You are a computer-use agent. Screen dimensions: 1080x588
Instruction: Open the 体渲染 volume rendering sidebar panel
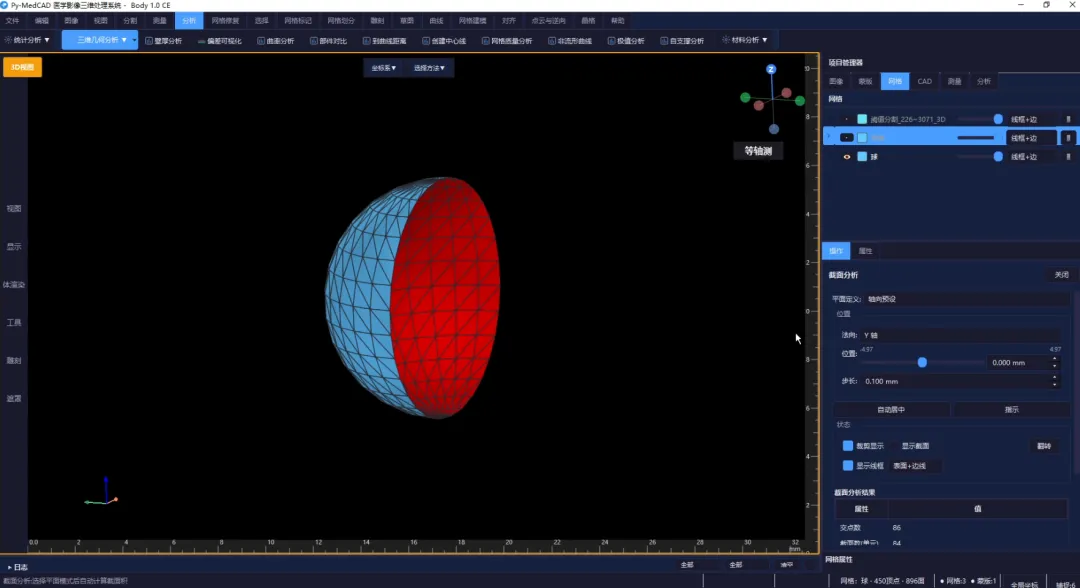[x=14, y=284]
